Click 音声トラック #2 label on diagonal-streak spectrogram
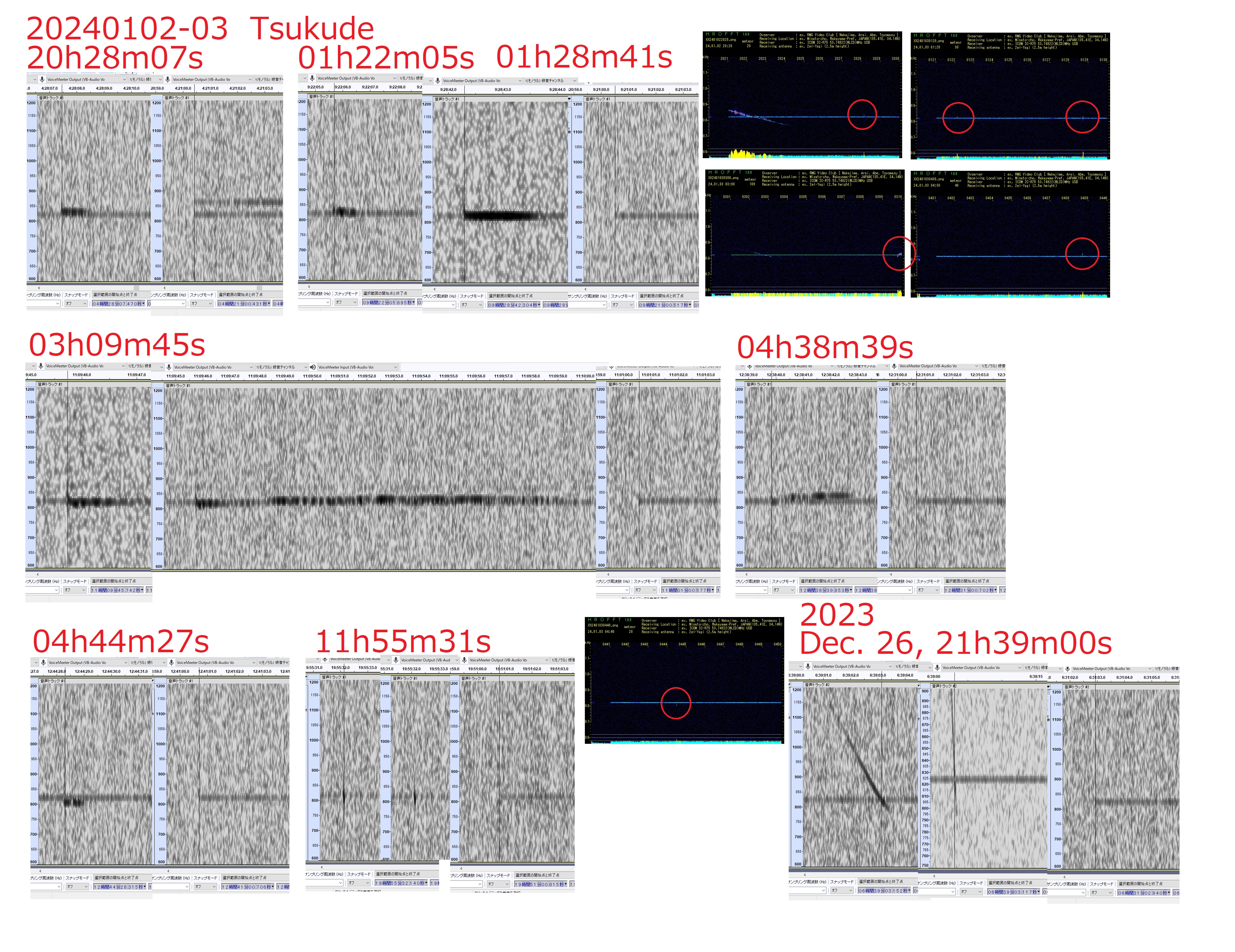Viewport: 1235px width, 952px height. point(817,685)
